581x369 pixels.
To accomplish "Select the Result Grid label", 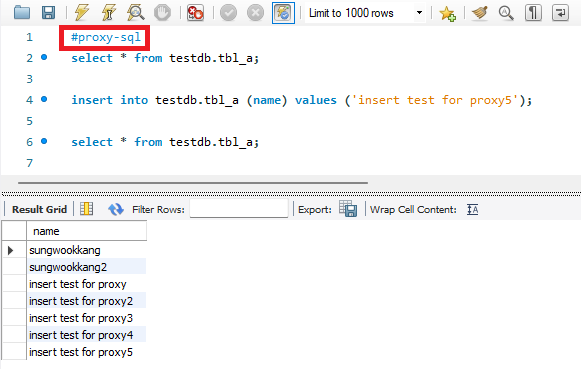I will tap(39, 210).
